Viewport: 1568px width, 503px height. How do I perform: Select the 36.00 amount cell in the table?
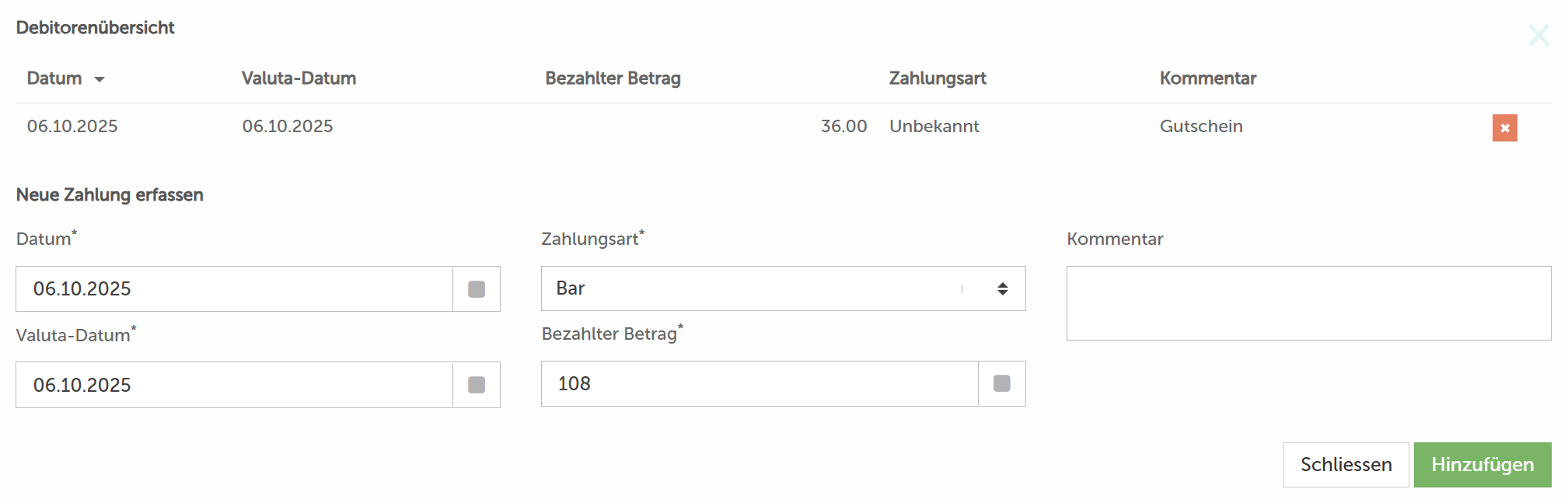click(843, 127)
